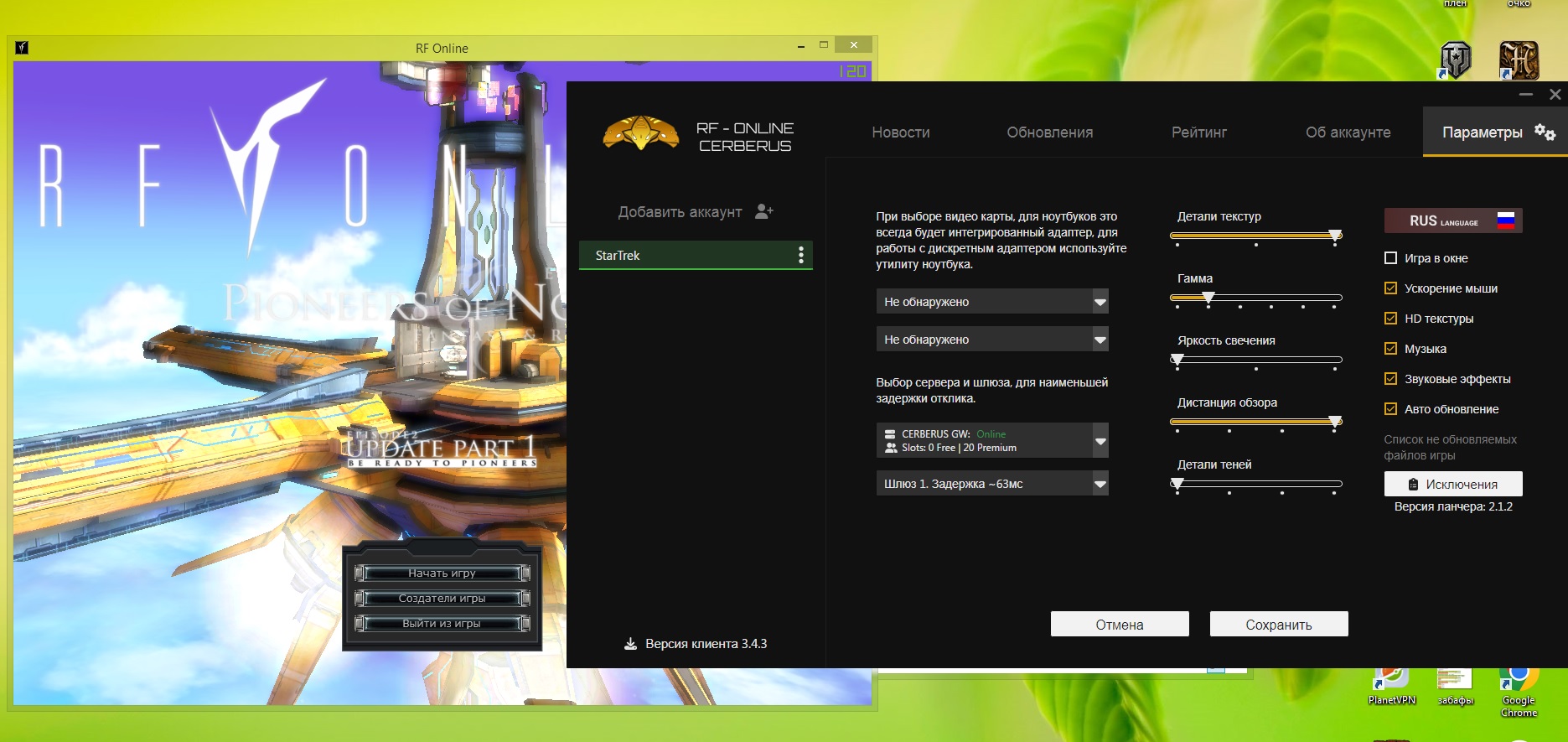The image size is (1568, 742).
Task: Click the Cerberus golden launcher logo
Action: (x=641, y=133)
